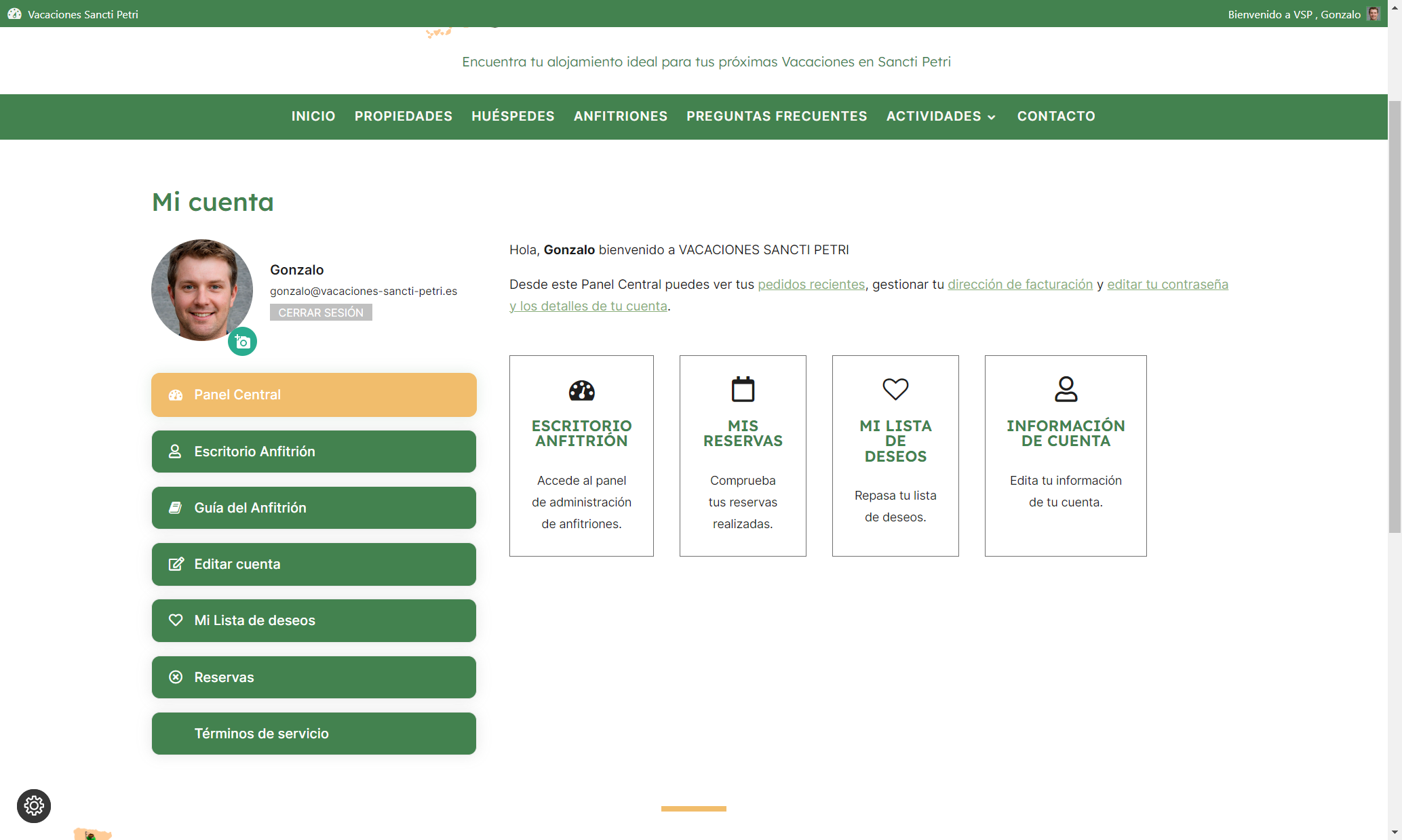
Task: Click the Escritorio Anfitrión card title
Action: 581,433
